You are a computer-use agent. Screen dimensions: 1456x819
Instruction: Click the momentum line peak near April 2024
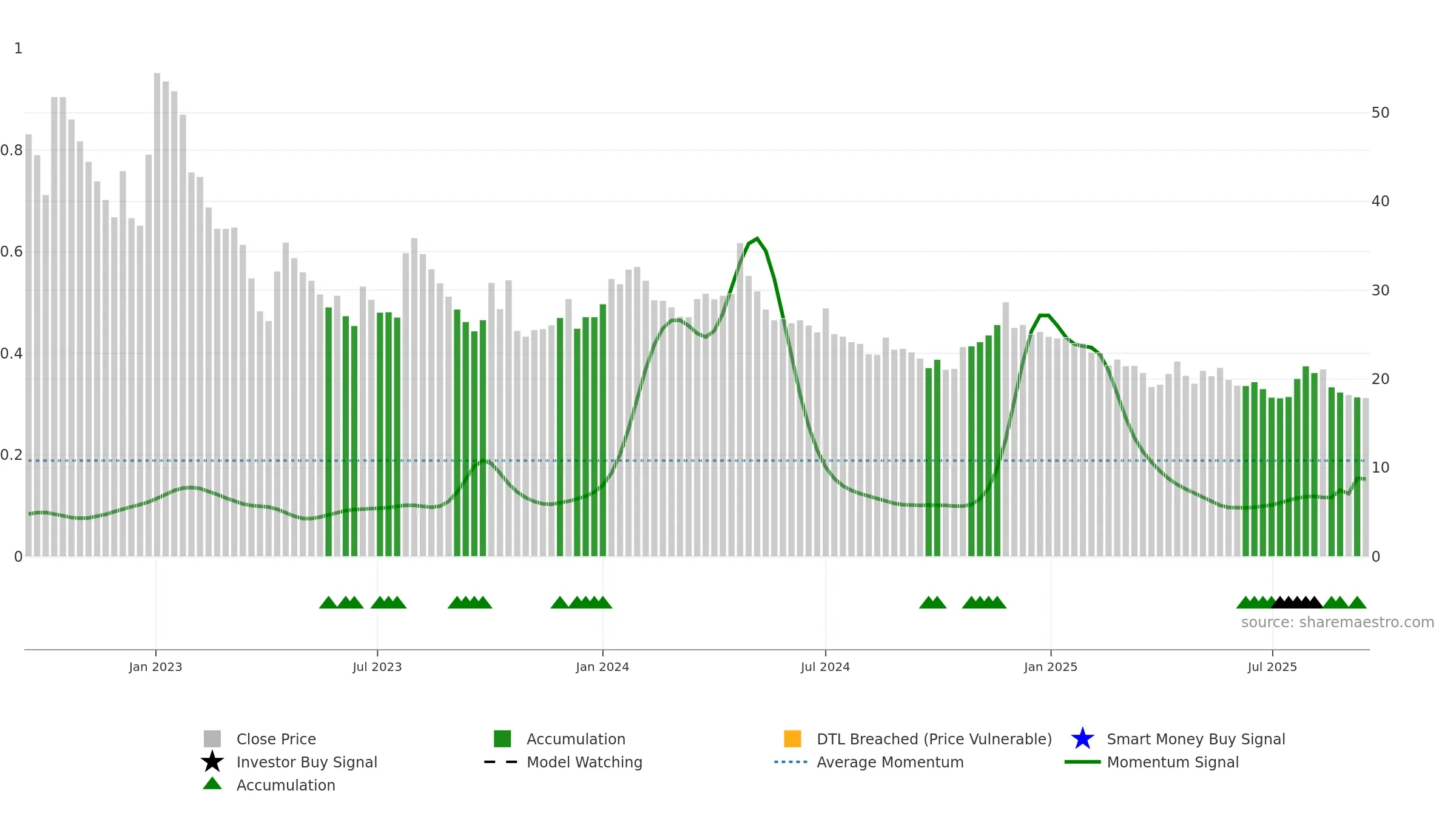pos(757,238)
